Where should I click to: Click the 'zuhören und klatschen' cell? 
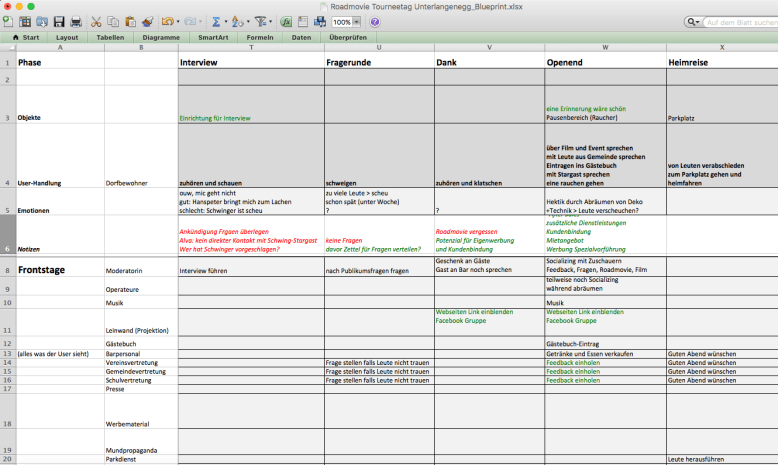[x=489, y=155]
